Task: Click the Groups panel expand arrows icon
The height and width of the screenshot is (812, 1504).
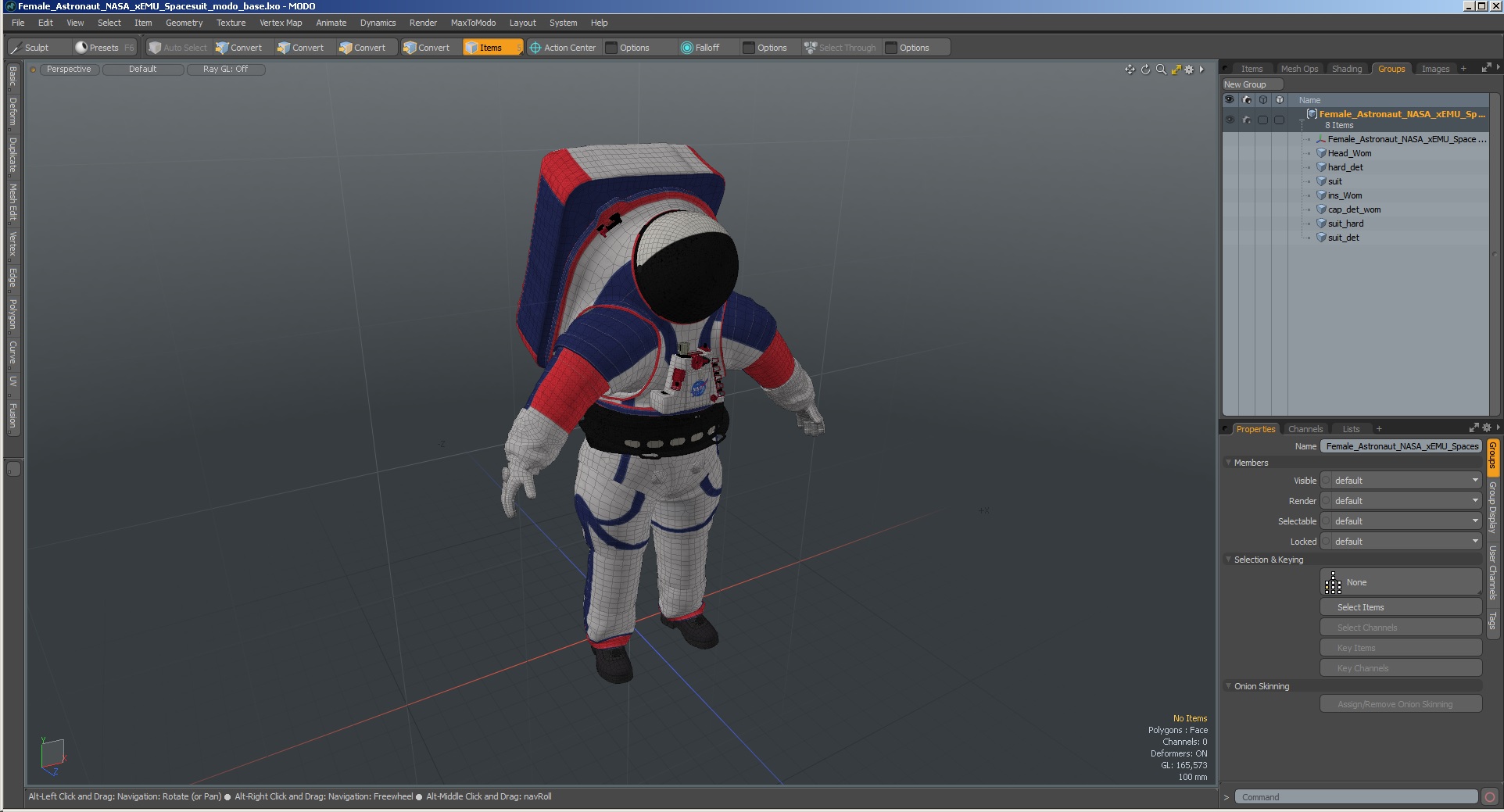Action: [x=1486, y=68]
